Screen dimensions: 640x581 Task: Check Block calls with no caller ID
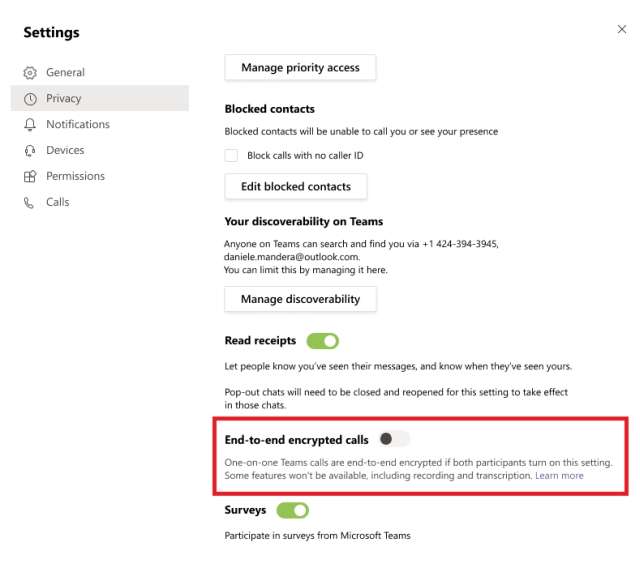pos(232,156)
